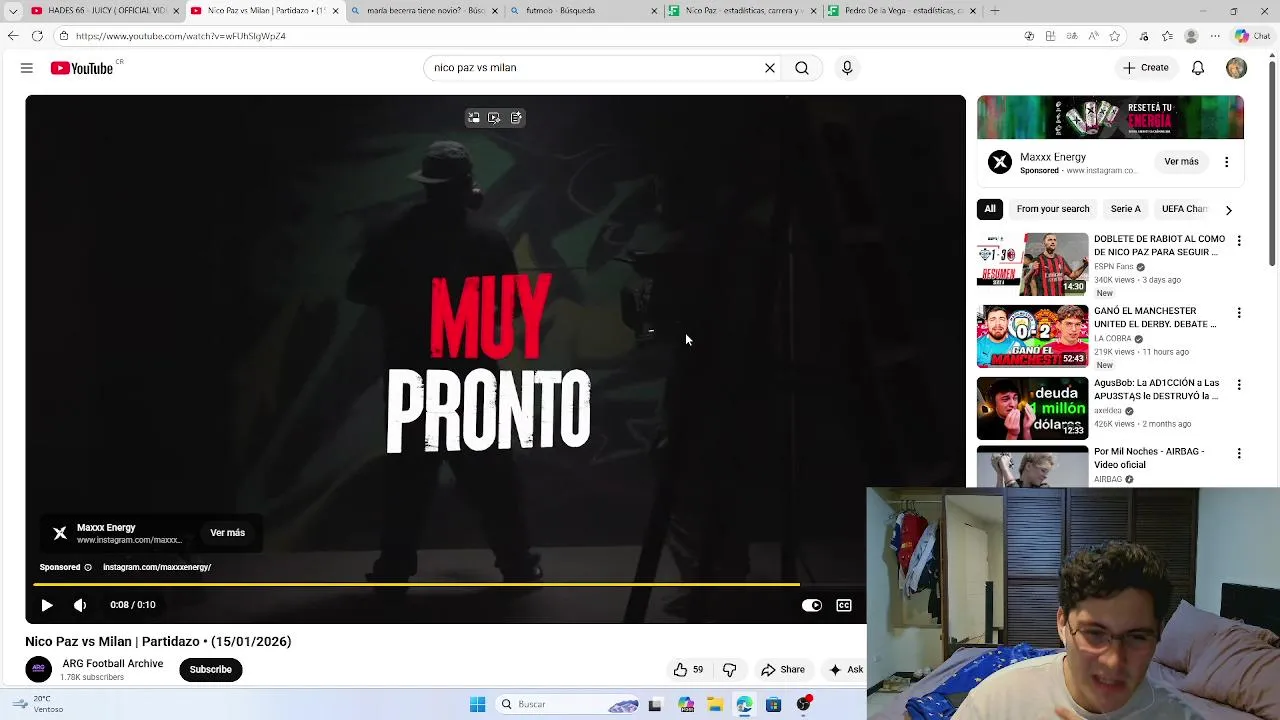
Task: Open Windows Start button
Action: (x=477, y=704)
